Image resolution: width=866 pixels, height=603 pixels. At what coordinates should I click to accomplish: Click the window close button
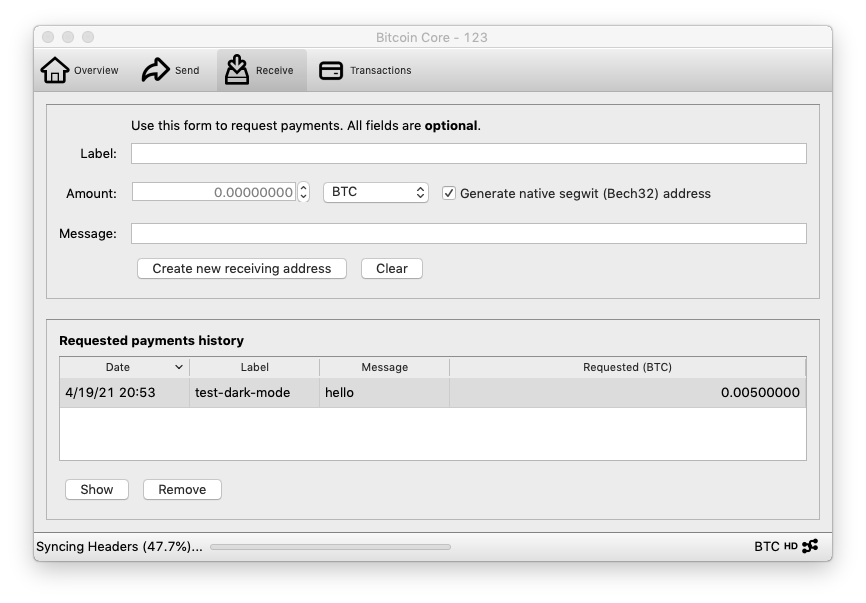click(48, 37)
